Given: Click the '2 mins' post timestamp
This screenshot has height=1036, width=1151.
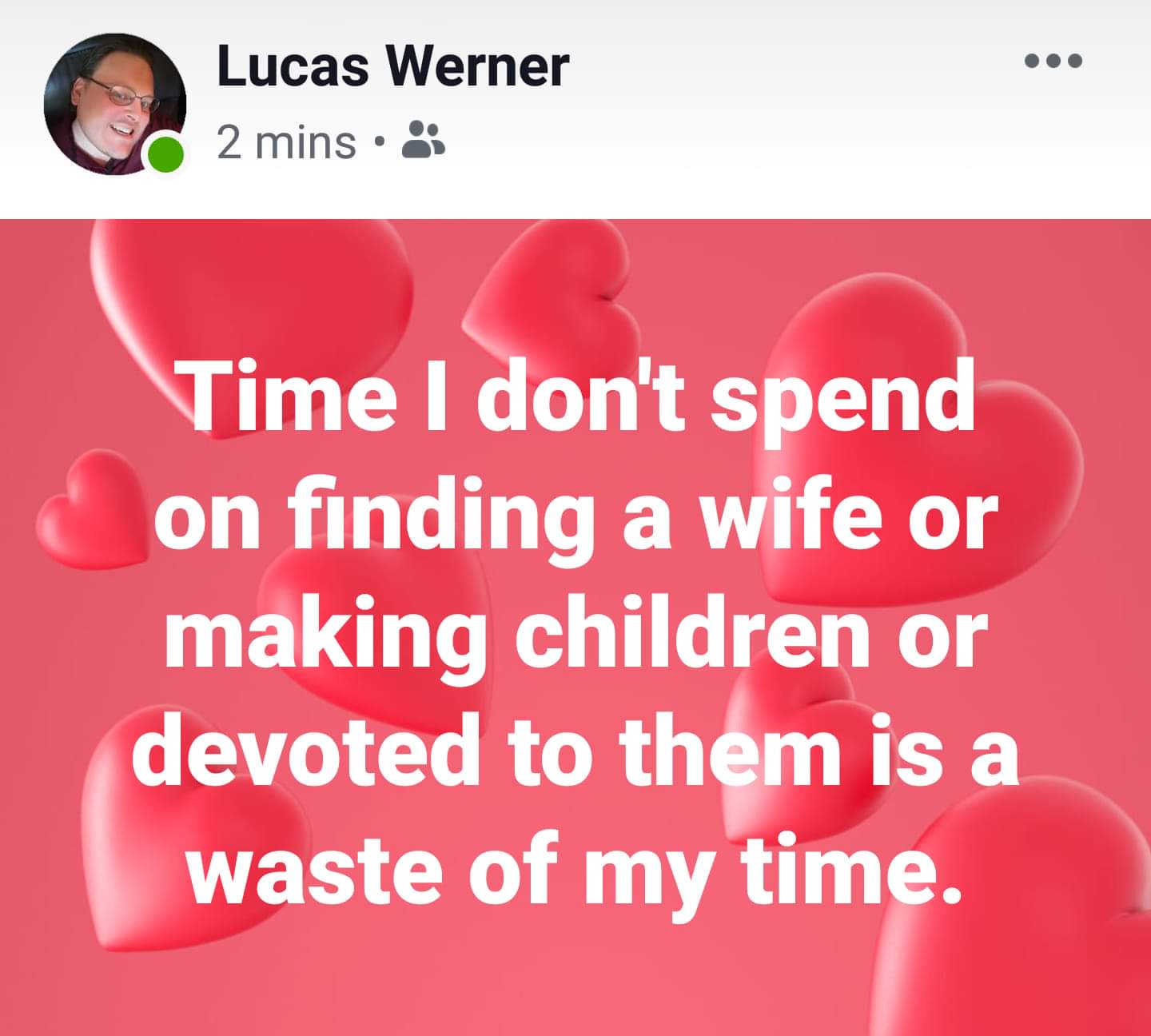Looking at the screenshot, I should pyautogui.click(x=286, y=143).
